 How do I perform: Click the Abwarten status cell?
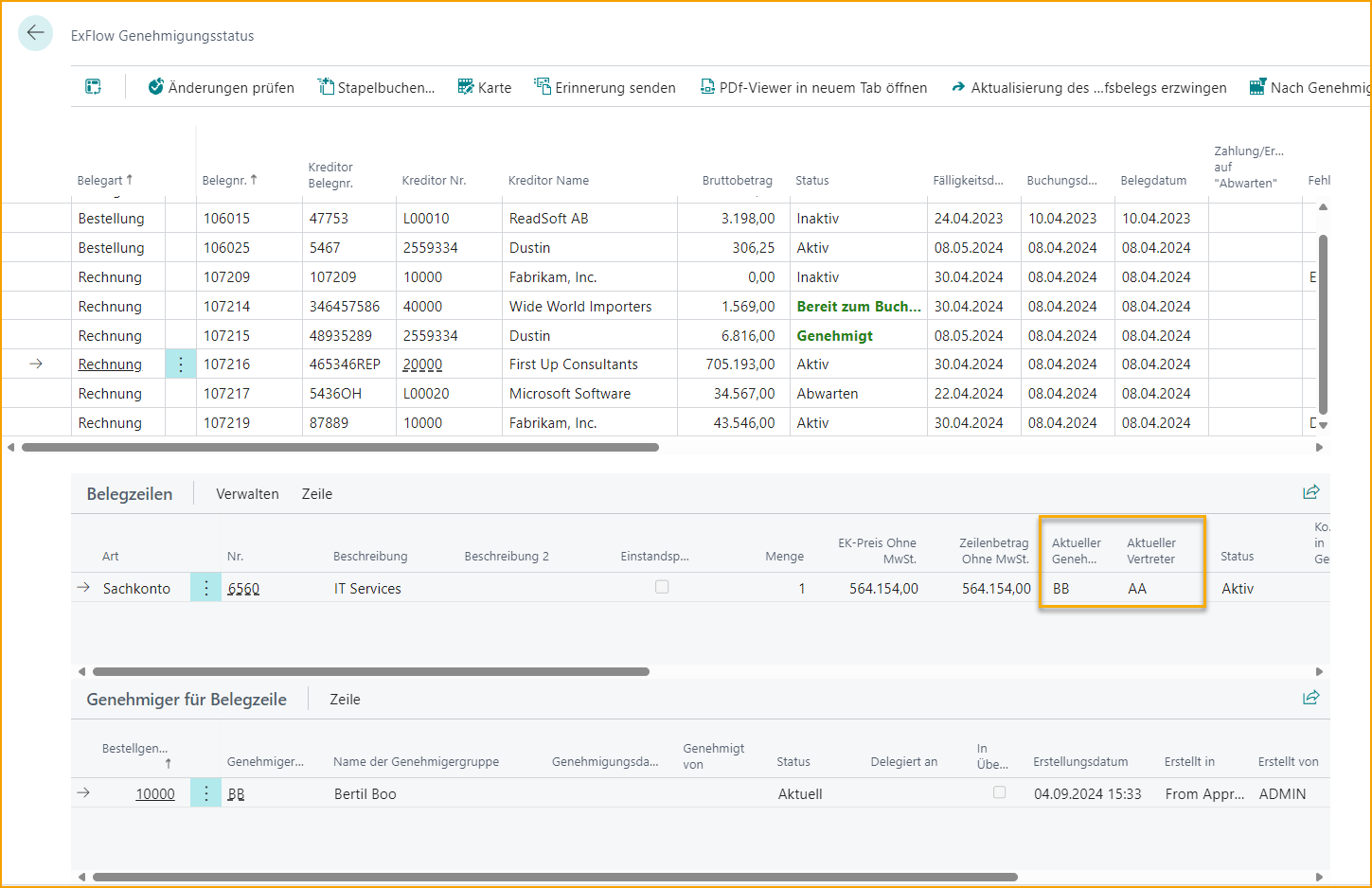coord(858,393)
